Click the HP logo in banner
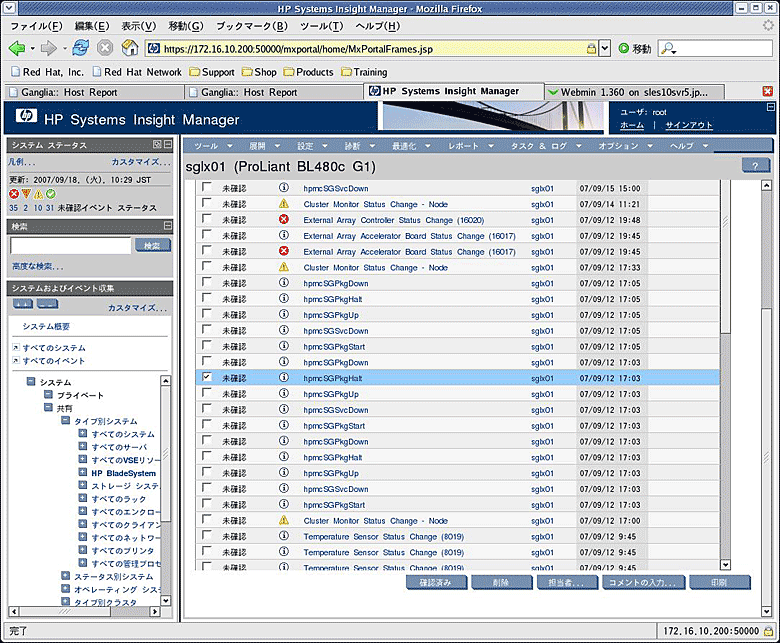This screenshot has width=780, height=643. pyautogui.click(x=26, y=116)
